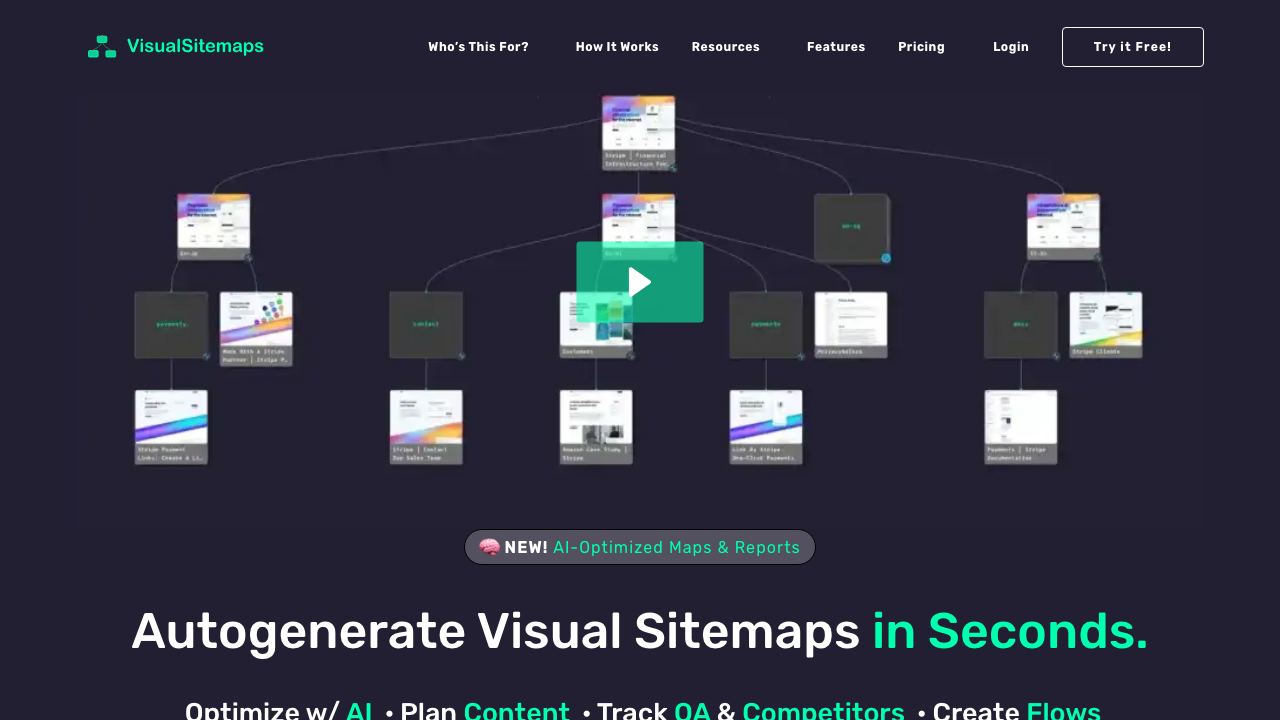Navigate to Pricing

(921, 47)
